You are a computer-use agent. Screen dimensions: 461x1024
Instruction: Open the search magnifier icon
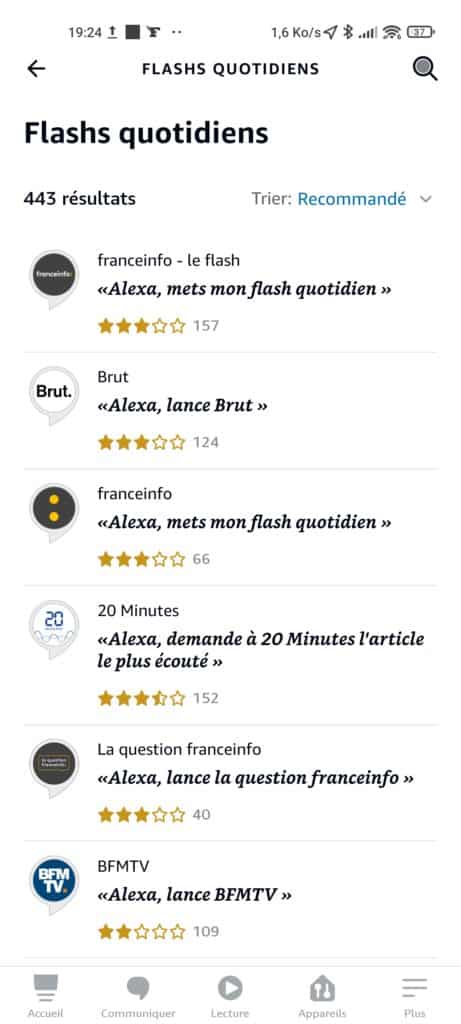tap(425, 69)
